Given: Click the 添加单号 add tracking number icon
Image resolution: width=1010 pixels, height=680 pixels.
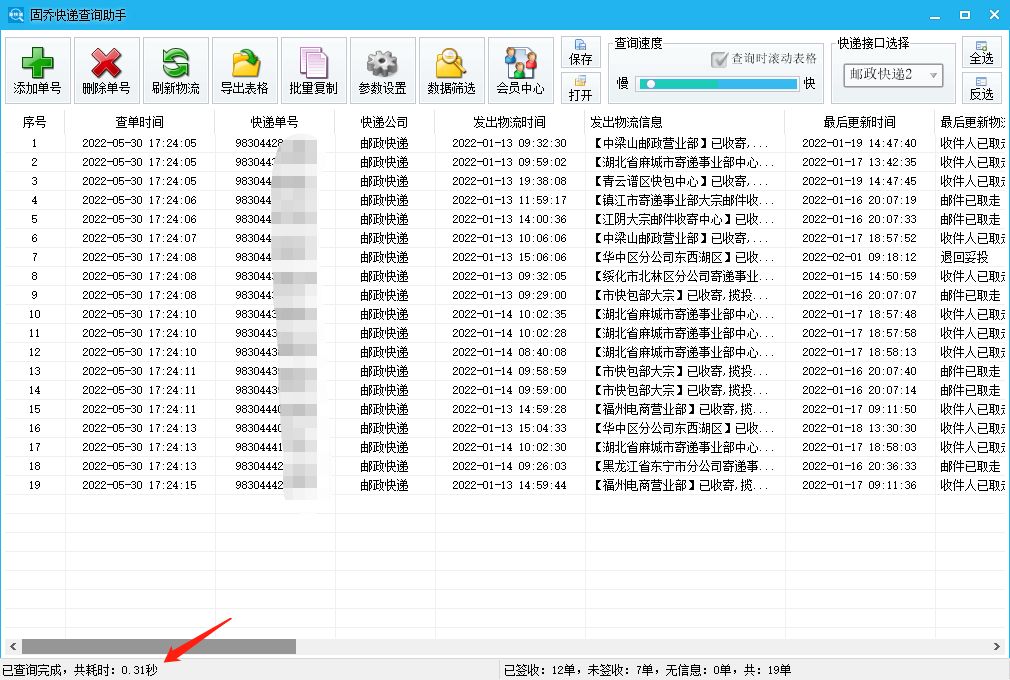Looking at the screenshot, I should coord(36,68).
